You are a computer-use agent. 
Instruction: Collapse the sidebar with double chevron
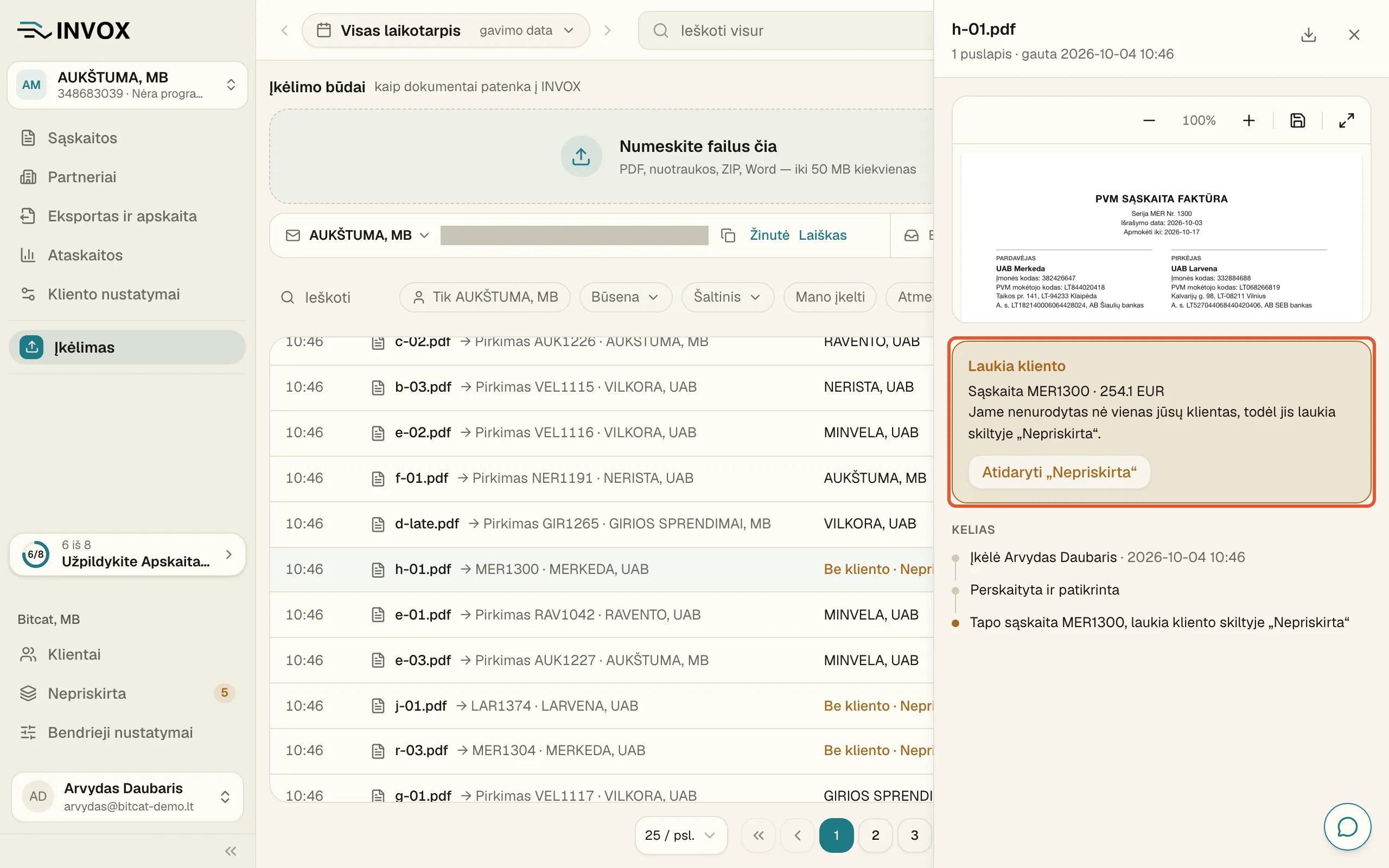click(x=231, y=851)
